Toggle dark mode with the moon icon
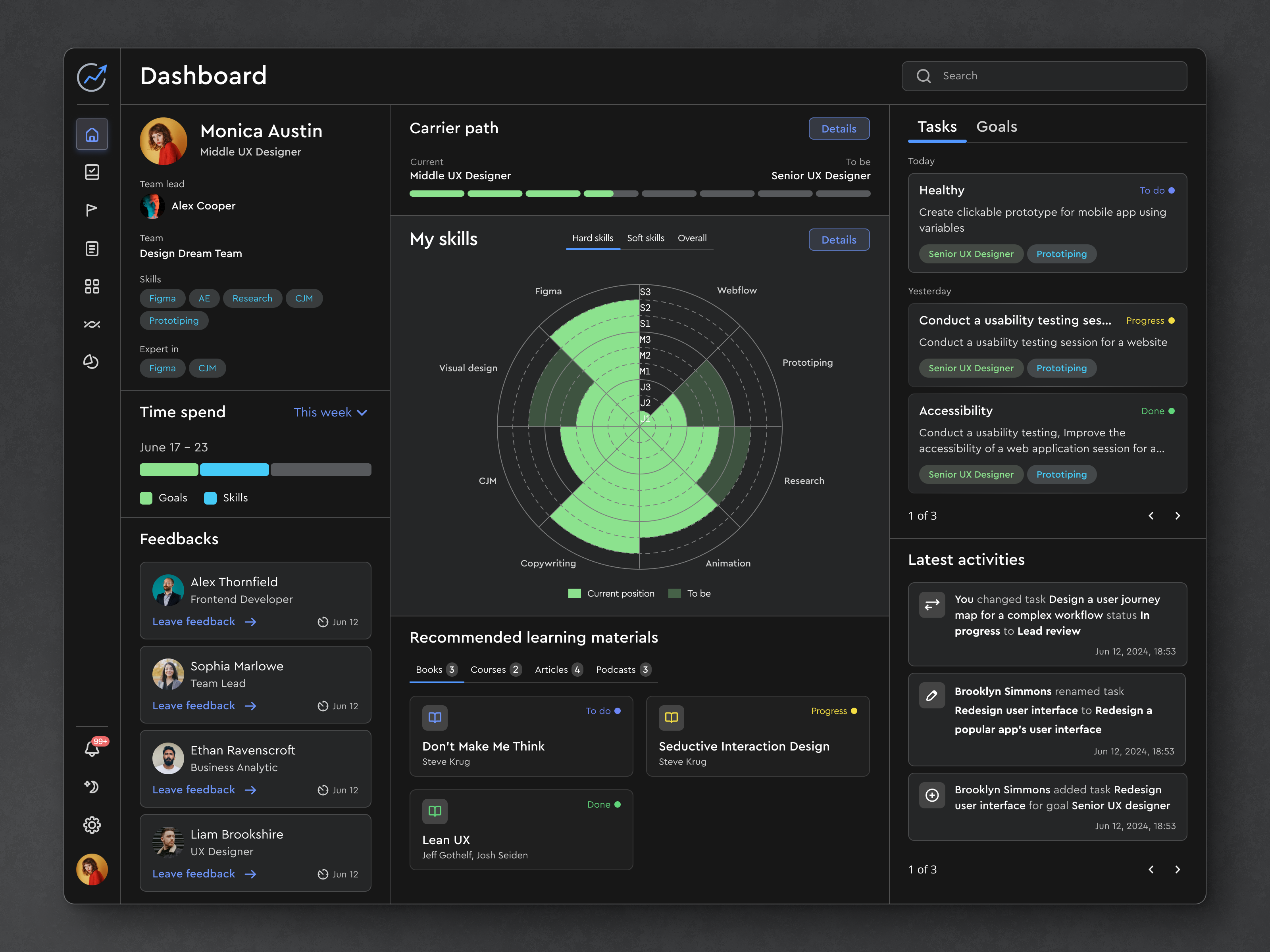Viewport: 1270px width, 952px height. [92, 787]
